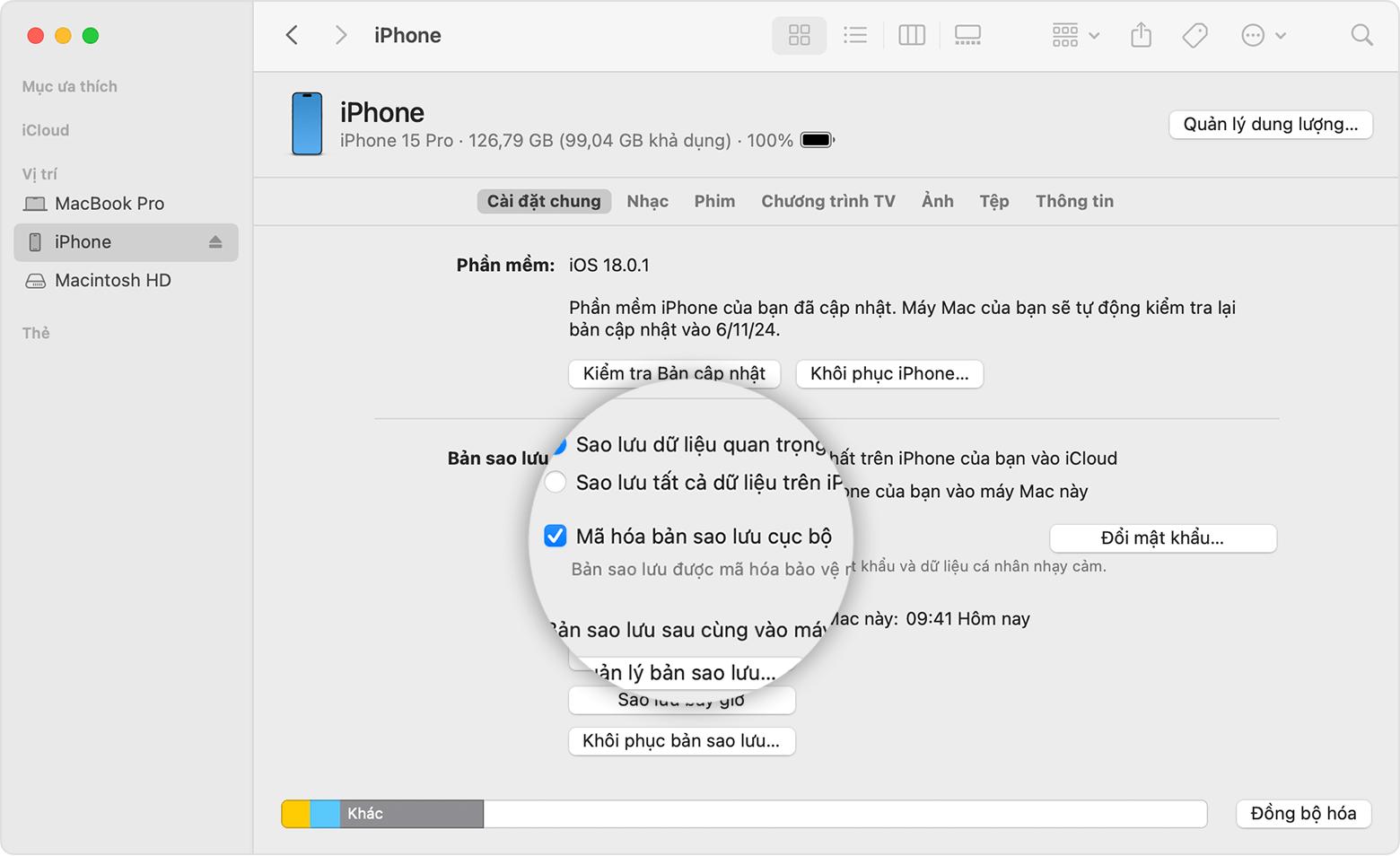Eject the iPhone in the sidebar
Image resolution: width=1400 pixels, height=856 pixels.
[x=215, y=242]
